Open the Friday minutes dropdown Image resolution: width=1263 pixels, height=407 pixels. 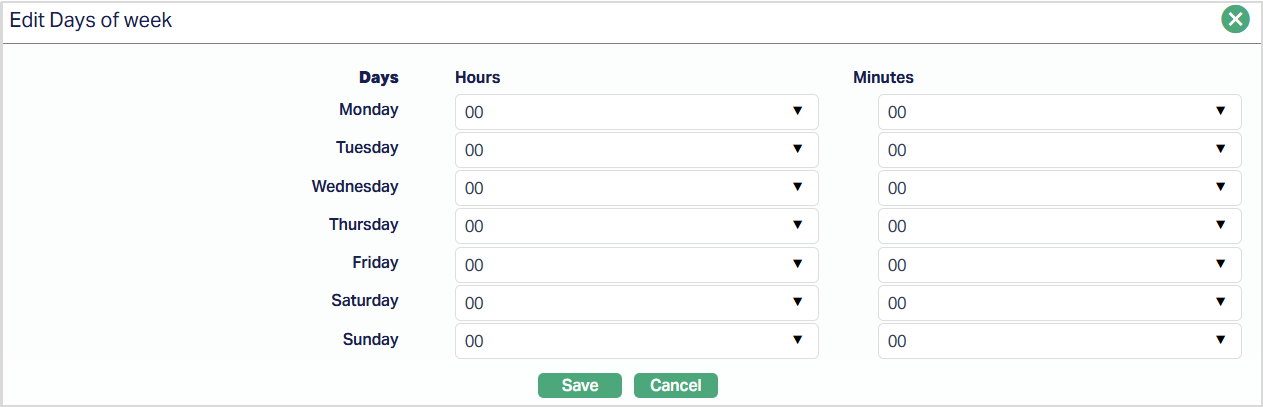pyautogui.click(x=1059, y=265)
